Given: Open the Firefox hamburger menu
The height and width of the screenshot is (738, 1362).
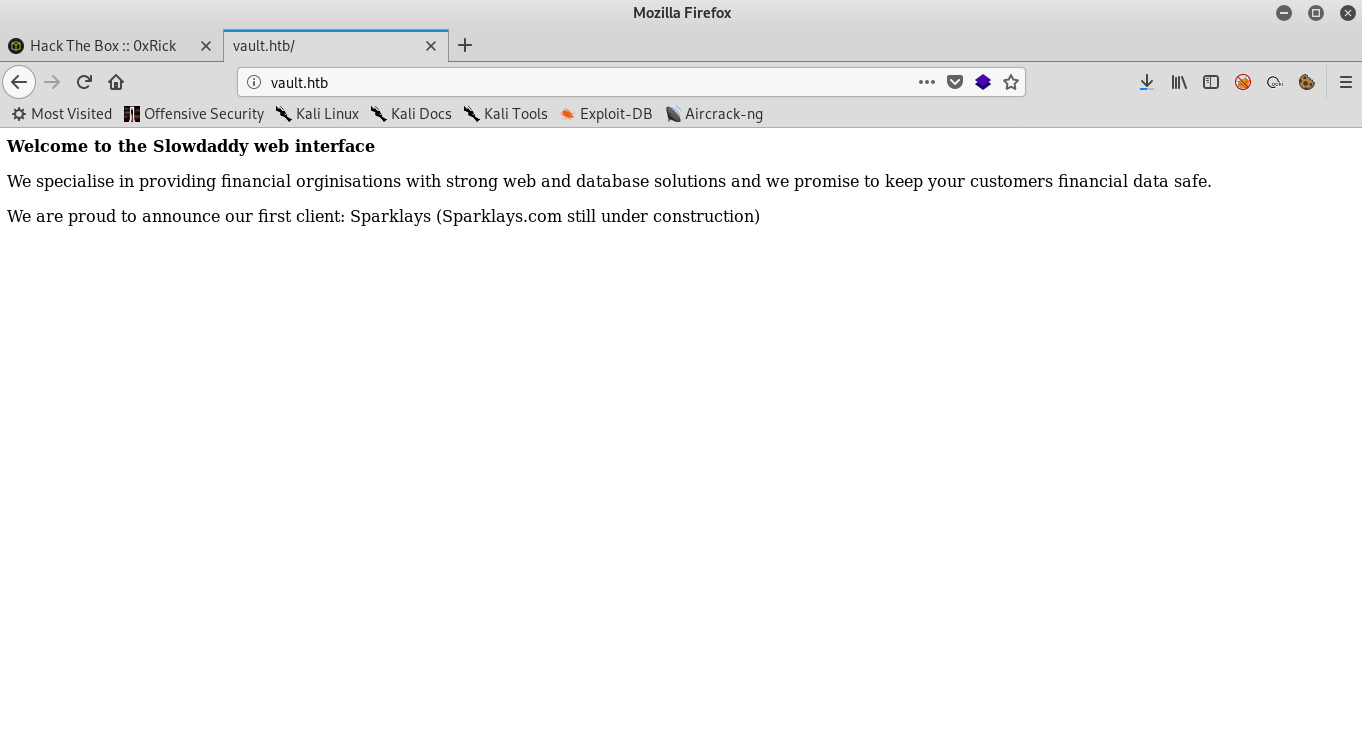Looking at the screenshot, I should pos(1345,82).
